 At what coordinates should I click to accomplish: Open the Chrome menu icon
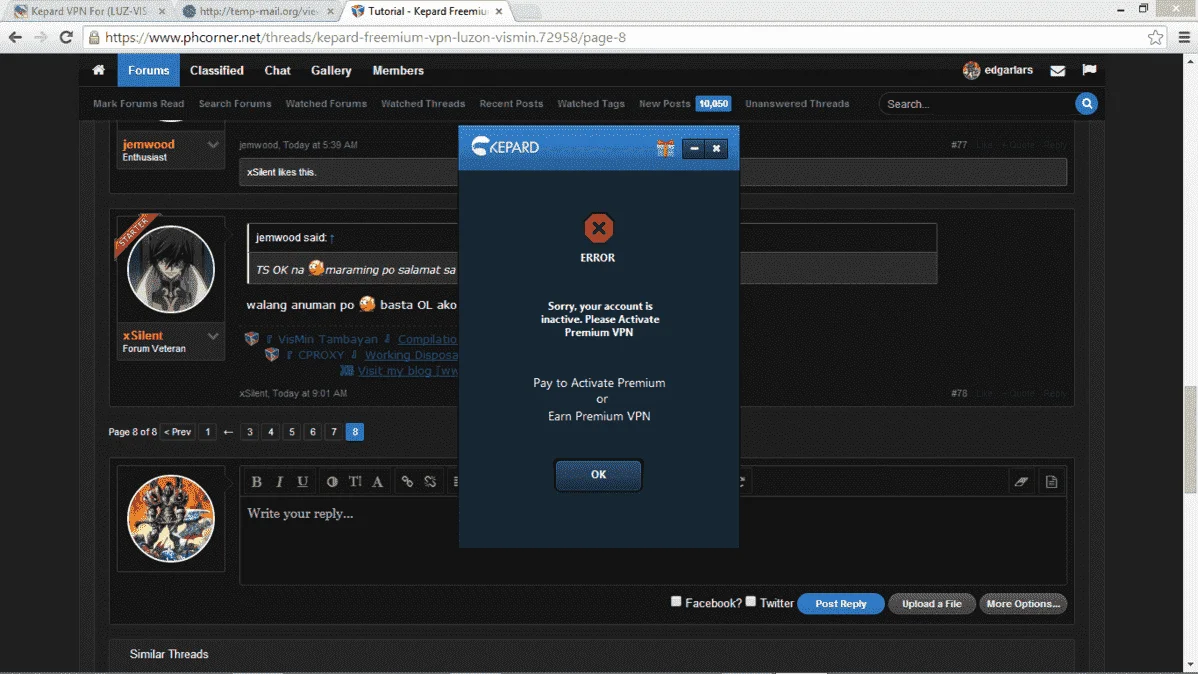click(x=1184, y=37)
